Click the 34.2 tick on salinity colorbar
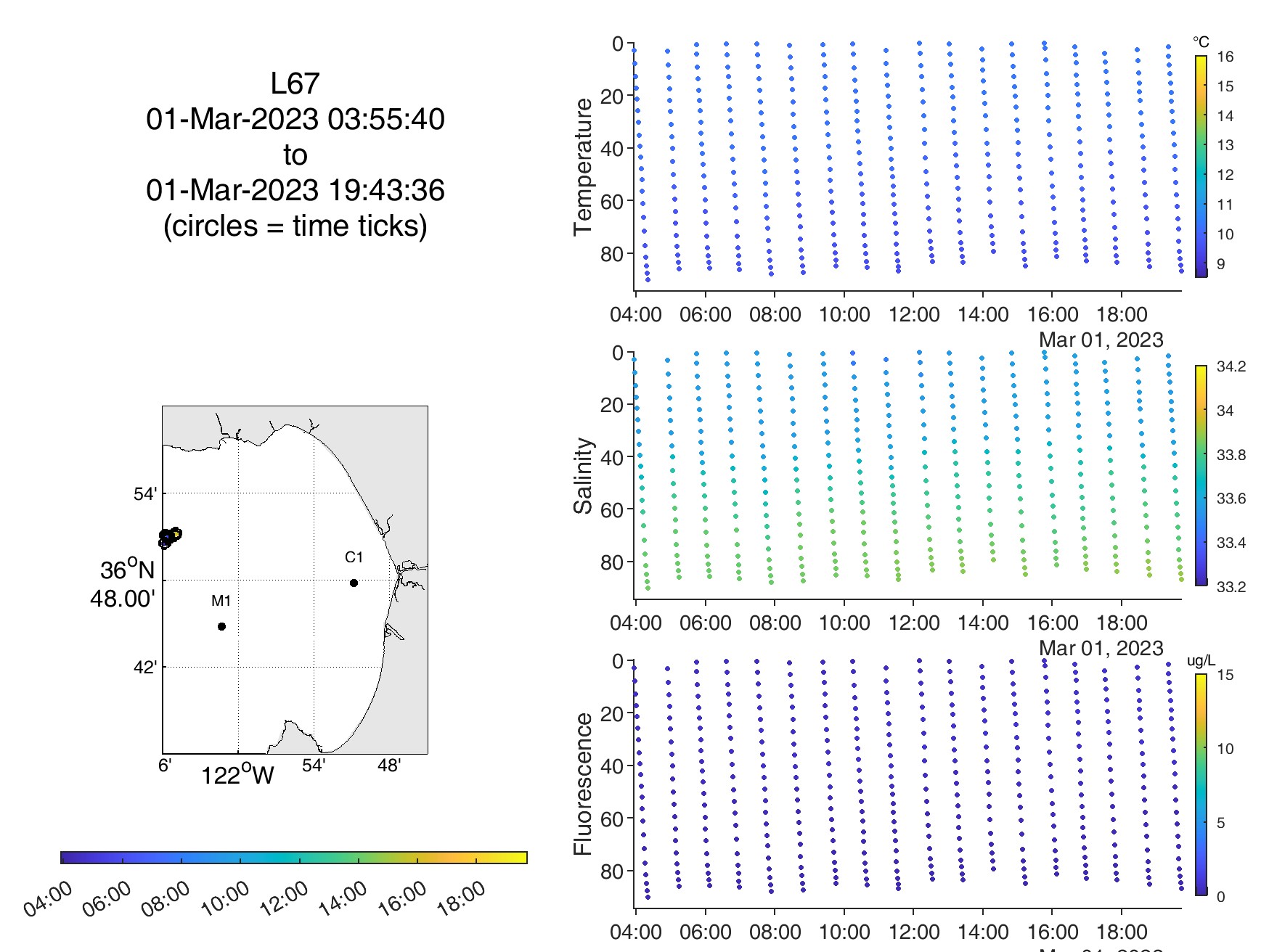Viewport: 1269px width, 952px height. [x=1231, y=366]
